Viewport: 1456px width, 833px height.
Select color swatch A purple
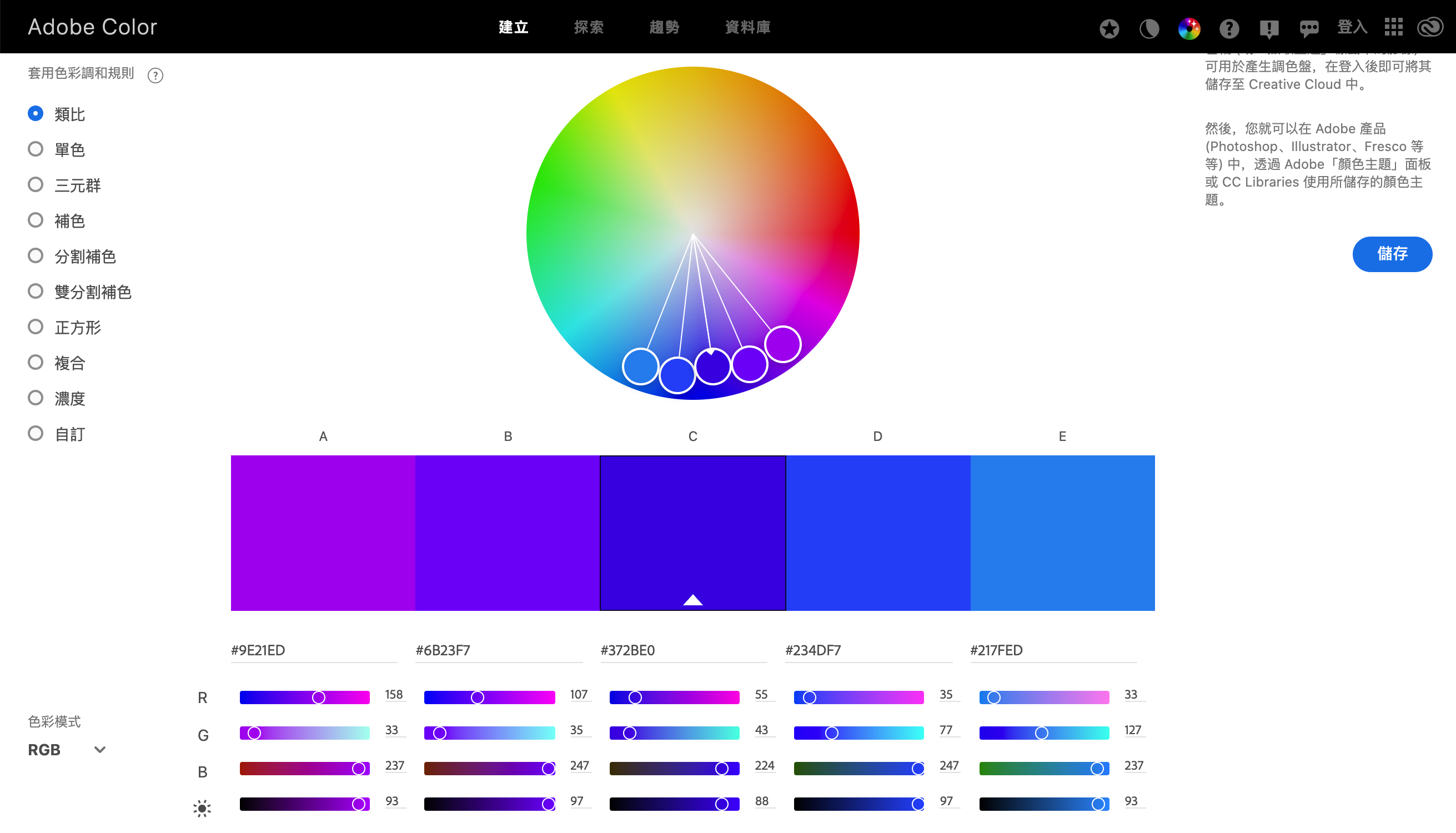(323, 533)
